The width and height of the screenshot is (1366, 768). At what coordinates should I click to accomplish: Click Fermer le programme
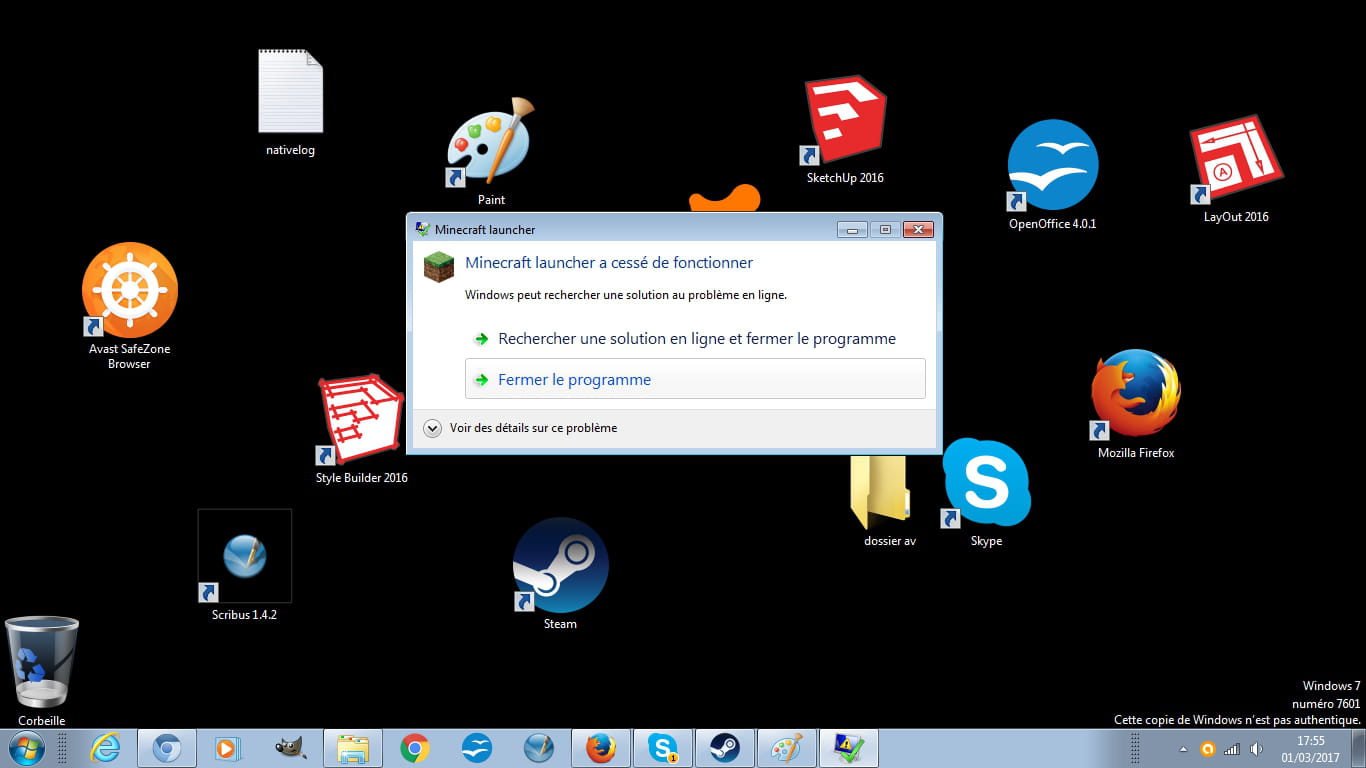point(696,379)
